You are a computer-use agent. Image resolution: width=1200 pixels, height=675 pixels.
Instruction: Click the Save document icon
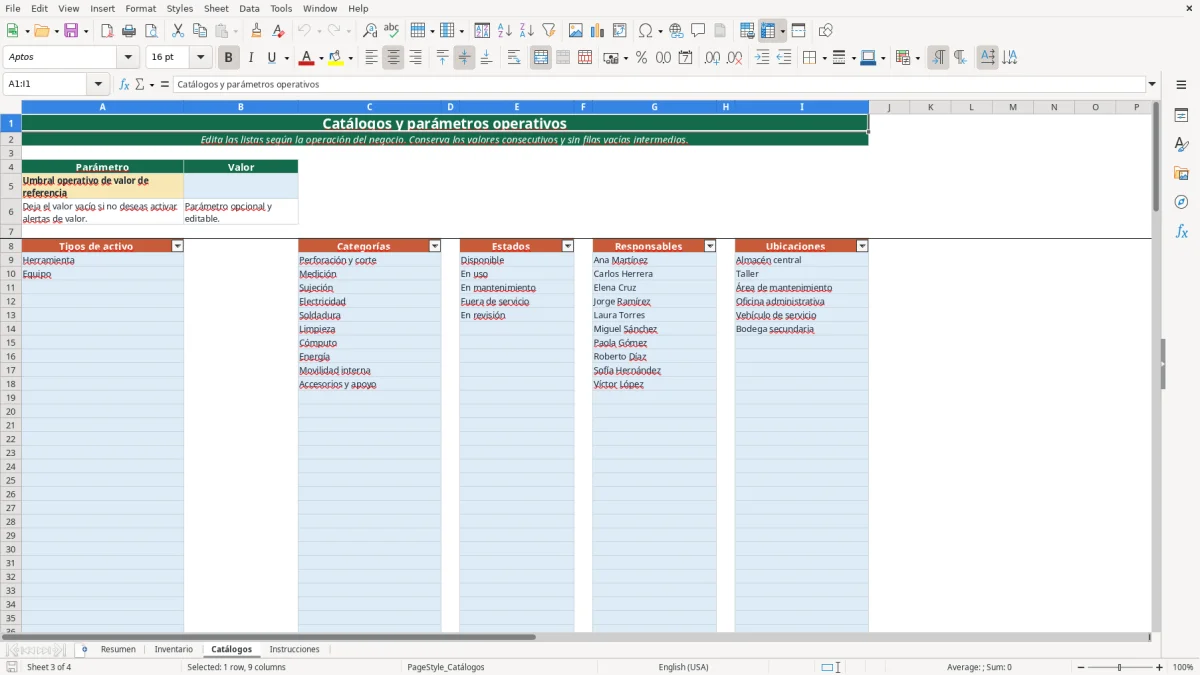point(71,31)
